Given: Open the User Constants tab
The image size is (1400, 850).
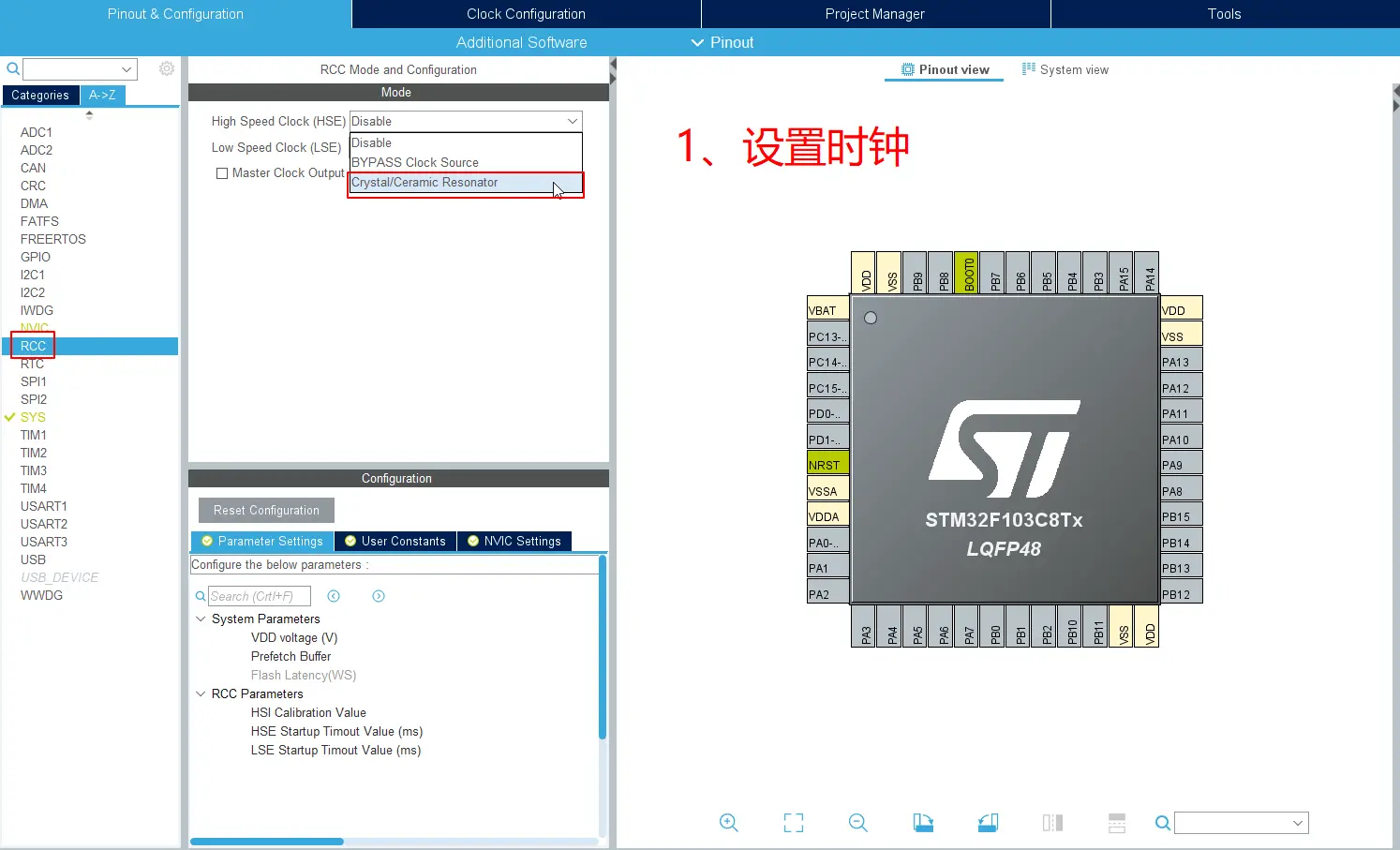Looking at the screenshot, I should (395, 541).
